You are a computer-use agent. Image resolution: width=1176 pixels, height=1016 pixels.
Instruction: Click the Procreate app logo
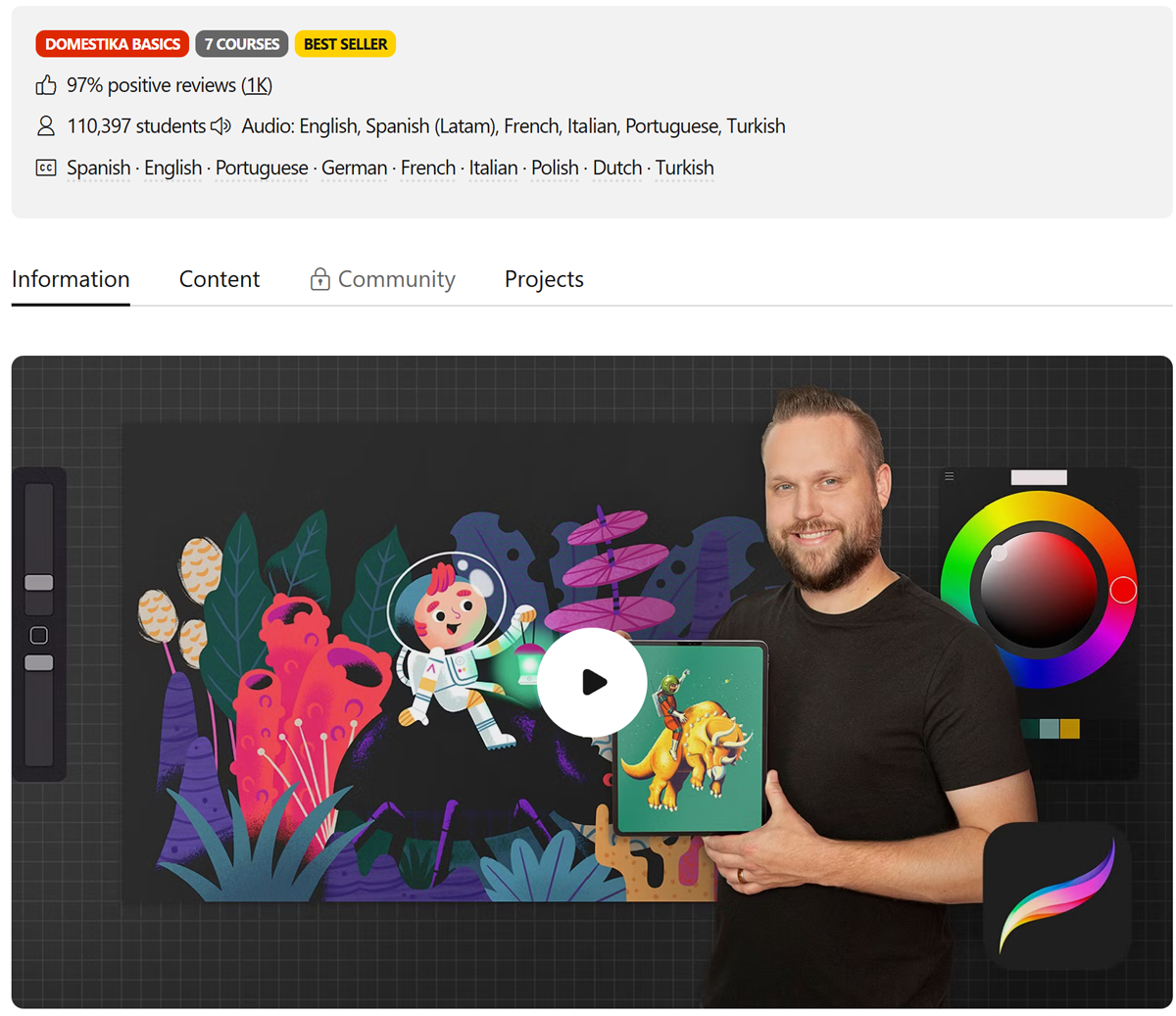1056,896
